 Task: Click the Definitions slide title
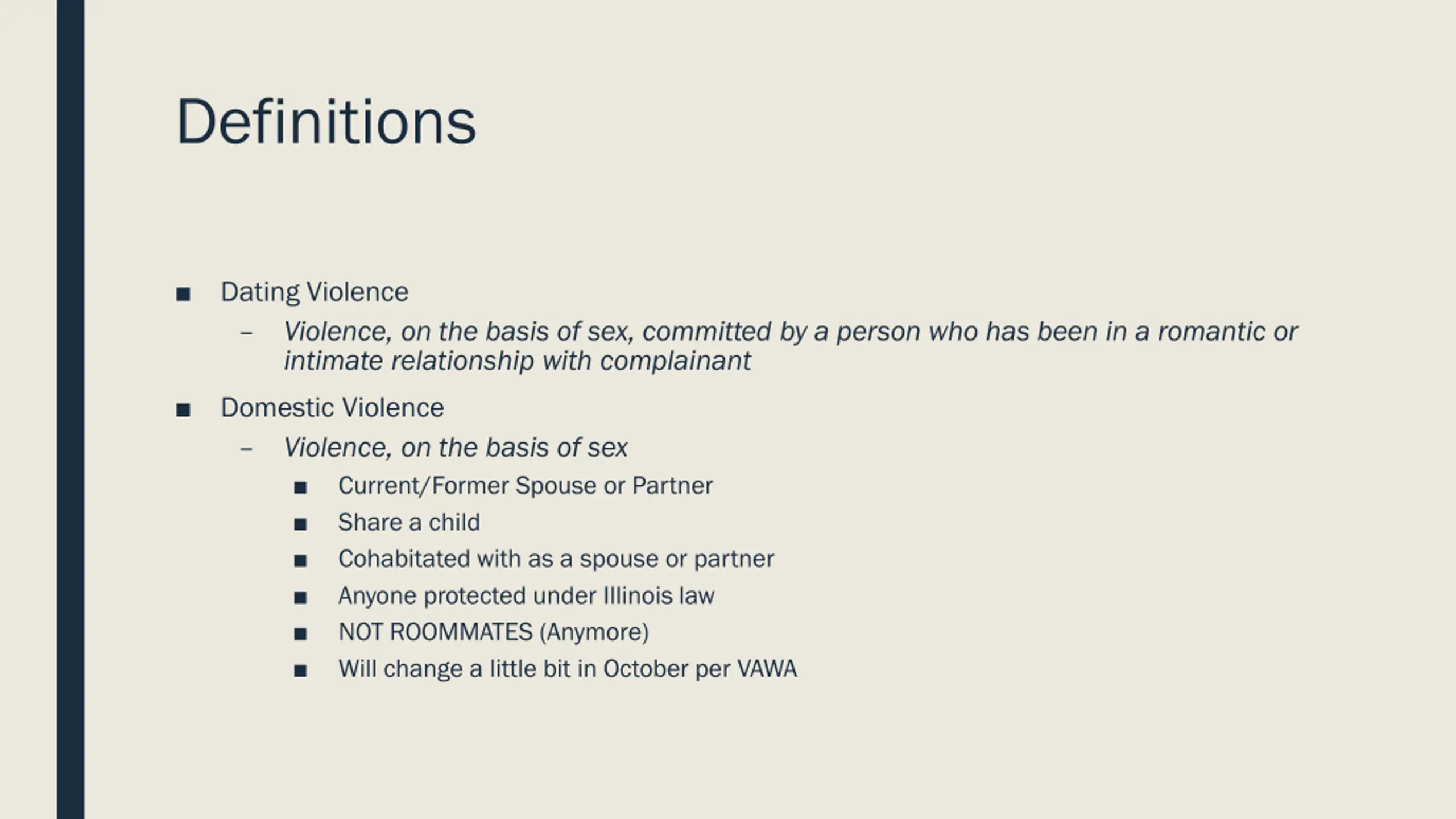tap(326, 122)
